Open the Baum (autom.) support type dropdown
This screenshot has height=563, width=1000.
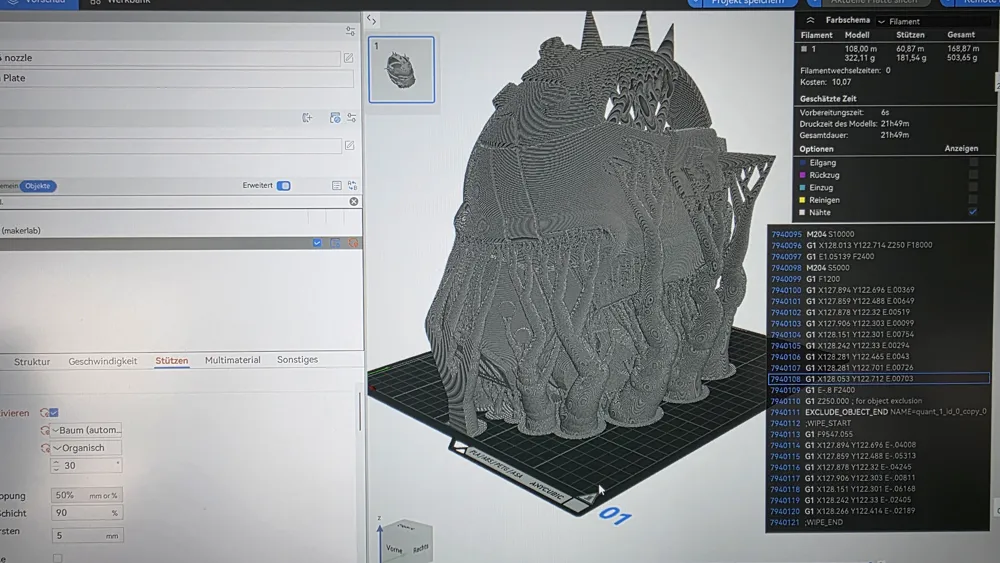click(86, 430)
